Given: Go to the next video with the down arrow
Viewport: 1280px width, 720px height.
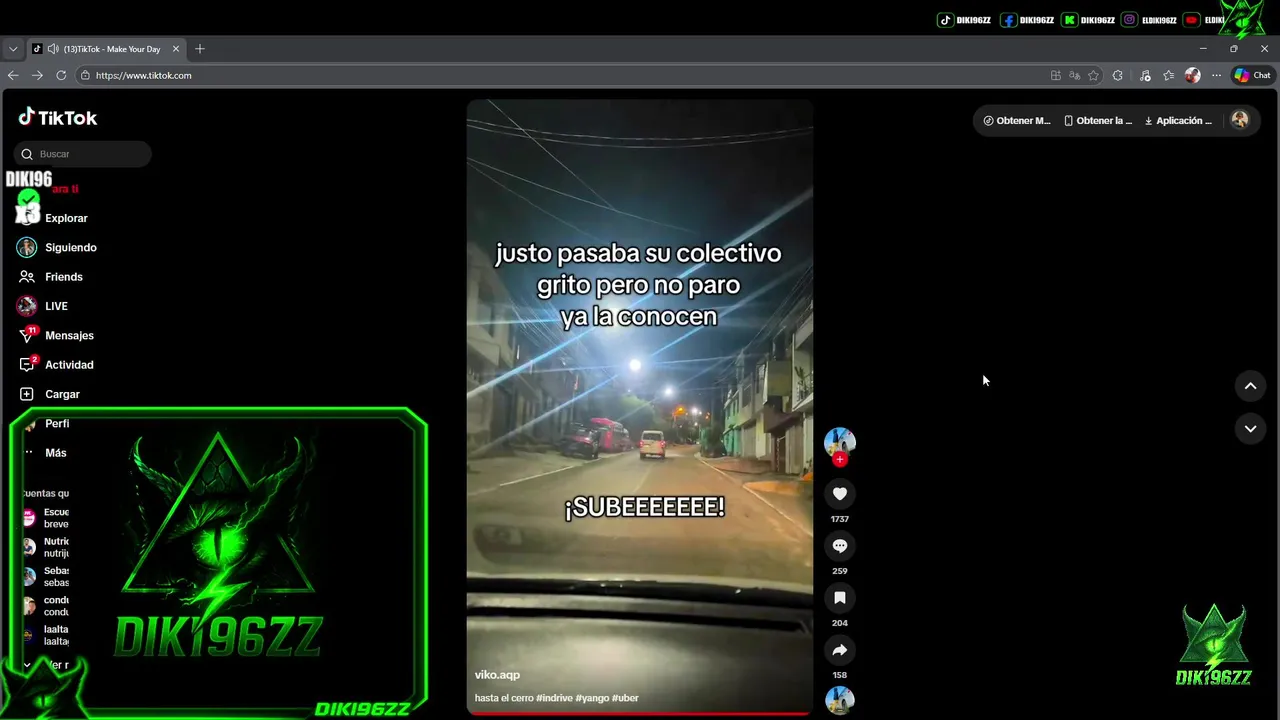Looking at the screenshot, I should click(x=1250, y=429).
